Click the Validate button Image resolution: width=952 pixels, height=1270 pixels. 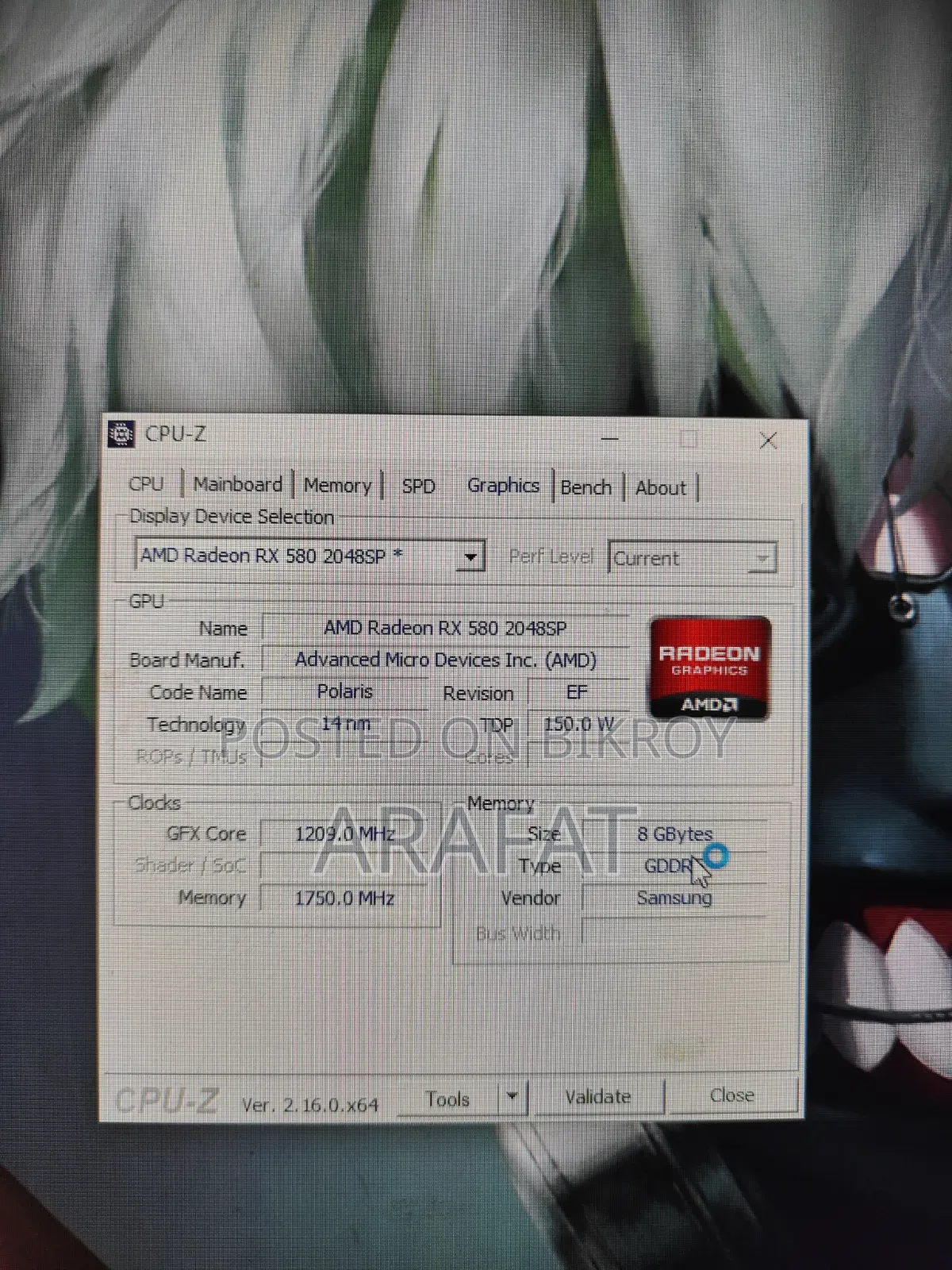click(x=598, y=1097)
